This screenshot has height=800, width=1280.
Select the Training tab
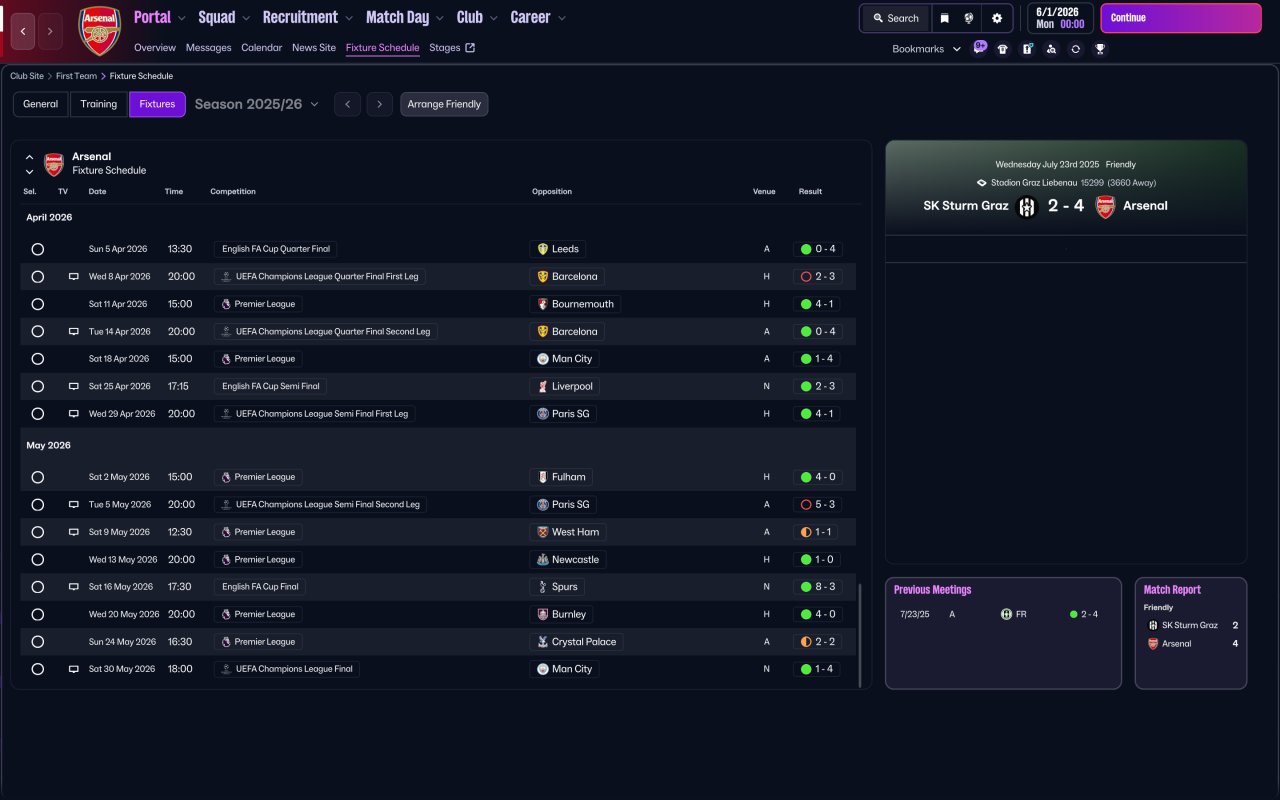point(99,104)
